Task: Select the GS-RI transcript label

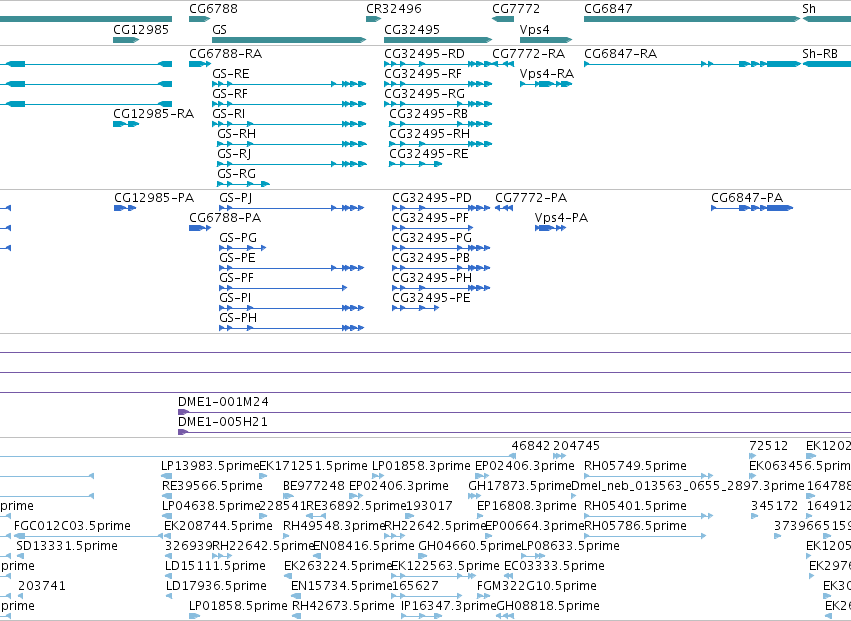Action: coord(228,114)
